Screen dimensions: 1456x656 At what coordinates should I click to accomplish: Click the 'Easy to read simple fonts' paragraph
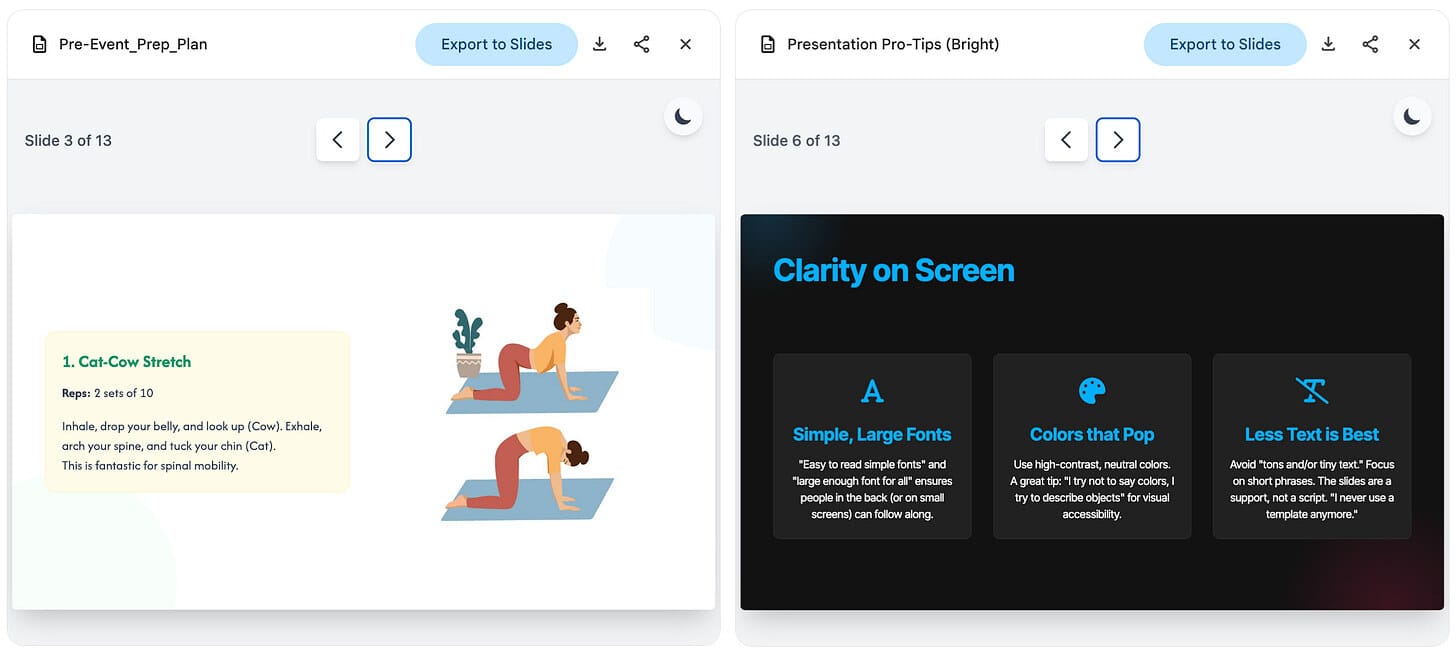[872, 489]
